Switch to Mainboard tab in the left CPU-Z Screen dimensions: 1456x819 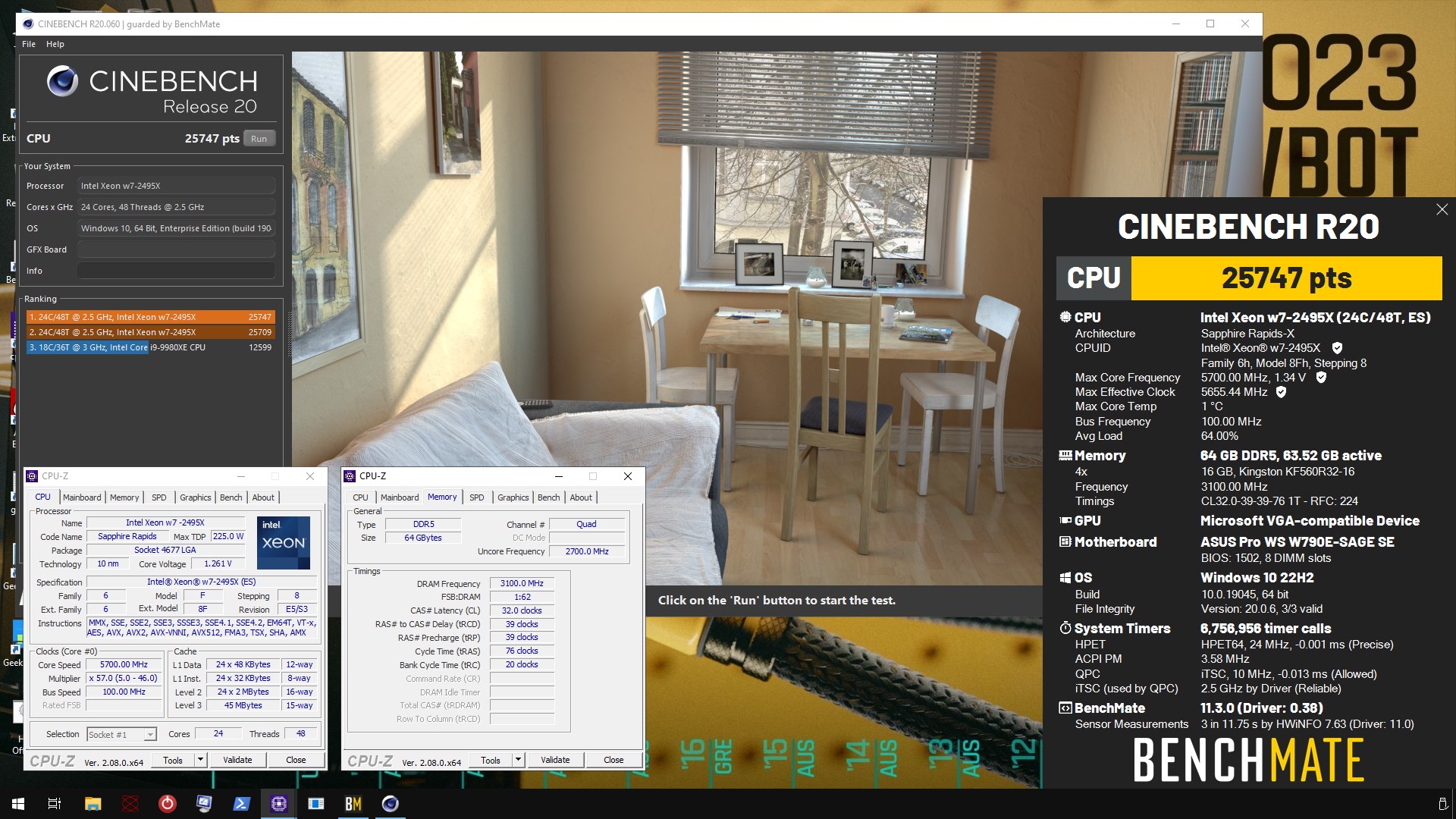pos(82,498)
